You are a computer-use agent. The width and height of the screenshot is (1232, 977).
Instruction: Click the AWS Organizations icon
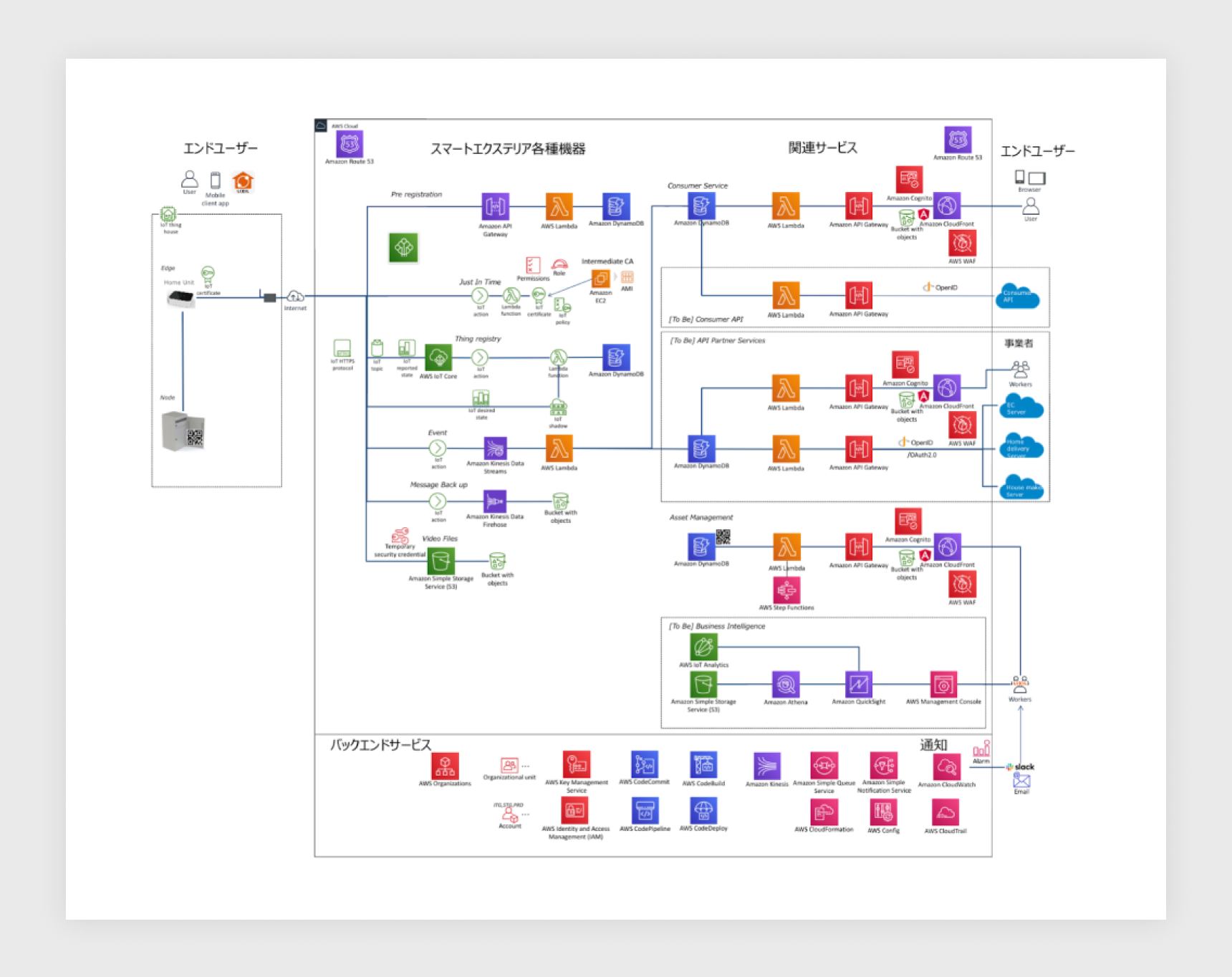[x=445, y=766]
